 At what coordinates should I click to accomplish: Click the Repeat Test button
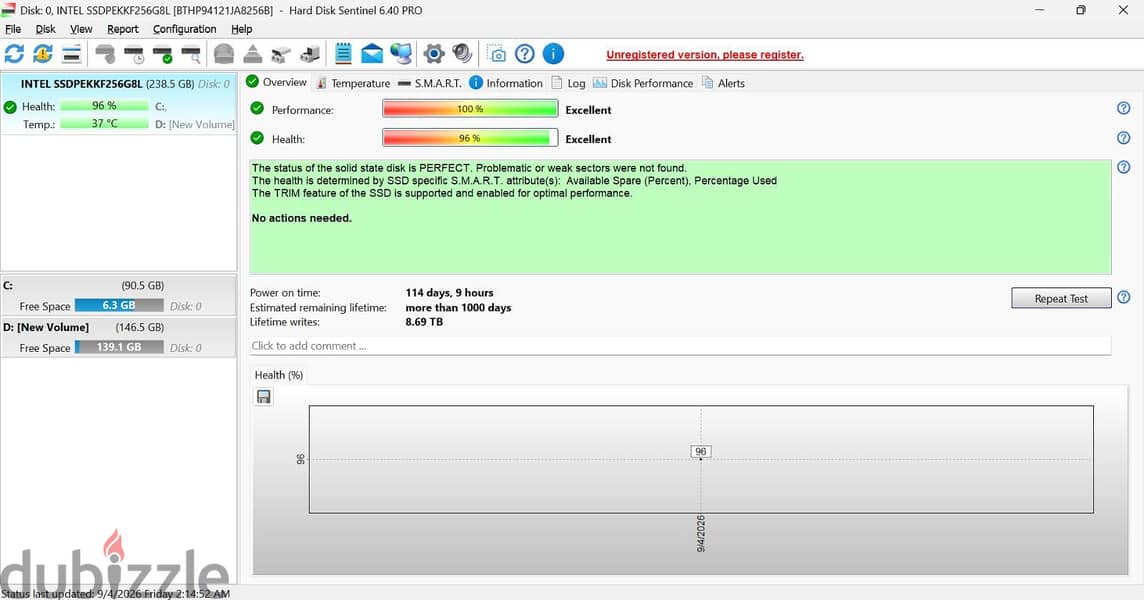pos(1061,298)
